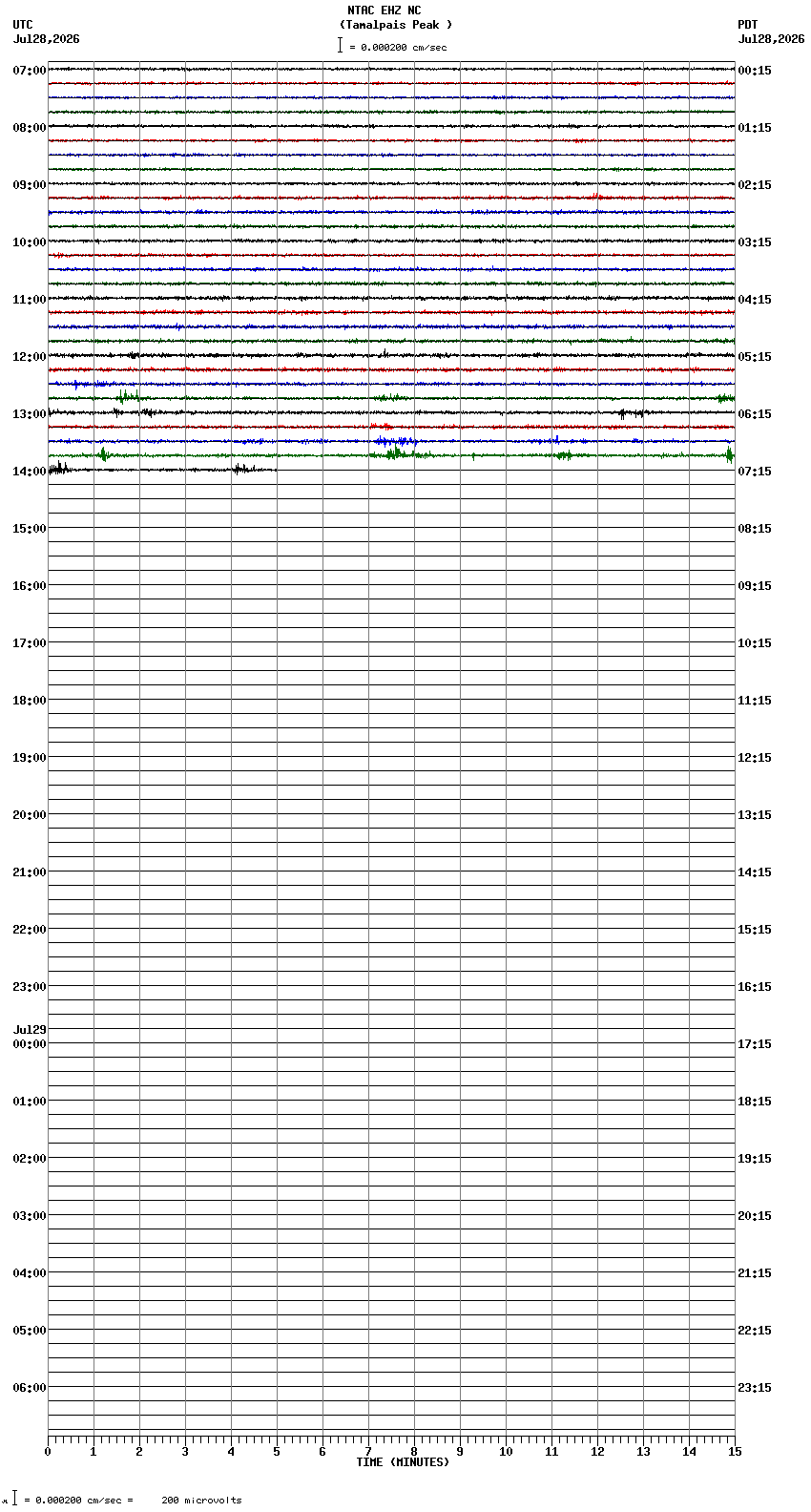Click the 13:15 PDT row label
Viewport: 811px width, 1512px height.
pyautogui.click(x=755, y=815)
